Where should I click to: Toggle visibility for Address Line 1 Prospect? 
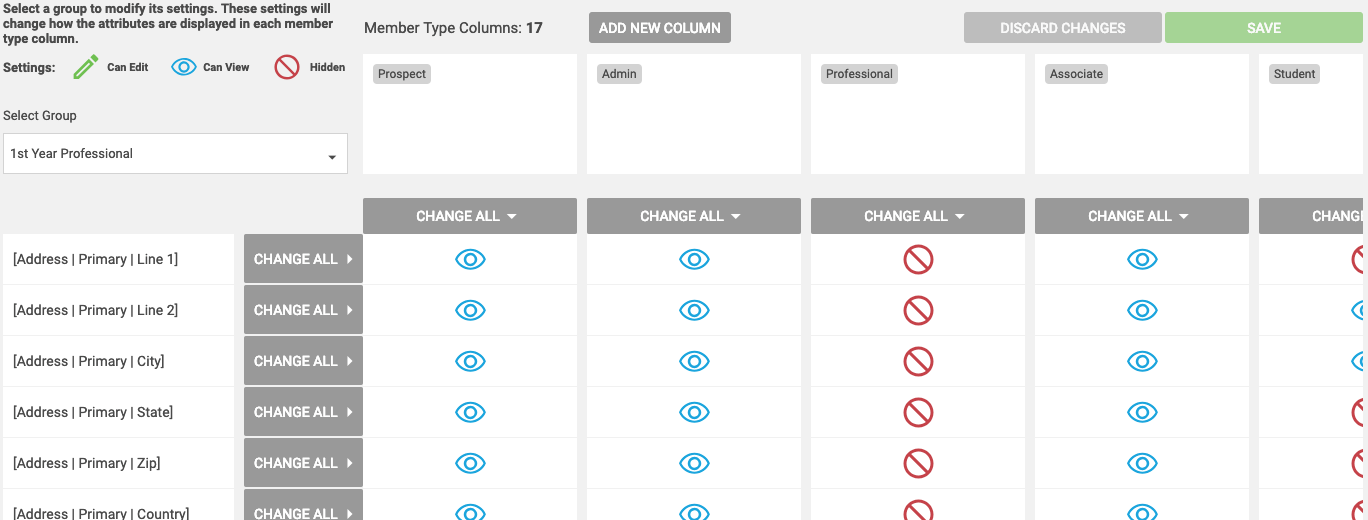(470, 260)
